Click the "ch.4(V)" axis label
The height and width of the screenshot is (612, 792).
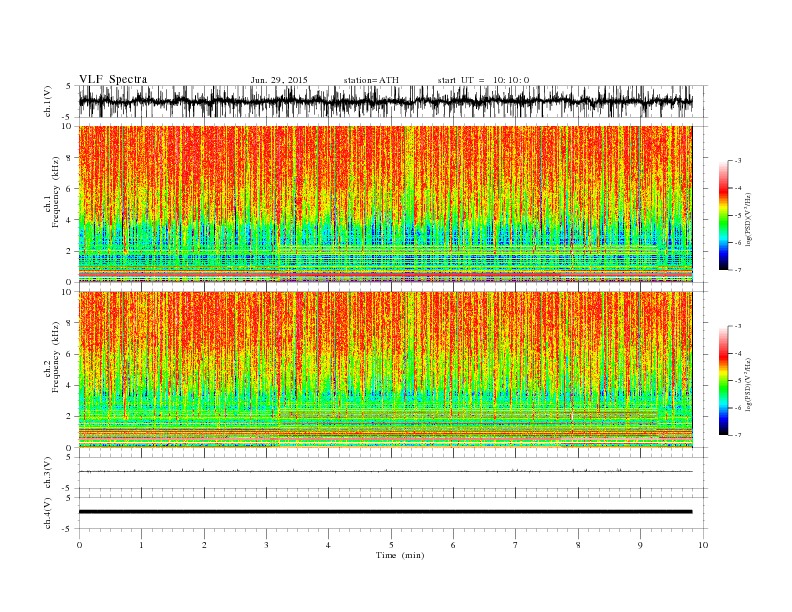[x=48, y=513]
